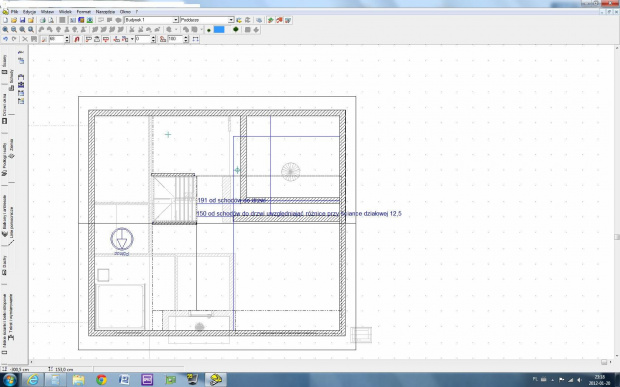Viewport: 620px width, 387px height.
Task: Expand the Budynek 1 building dropdown
Action: point(176,20)
